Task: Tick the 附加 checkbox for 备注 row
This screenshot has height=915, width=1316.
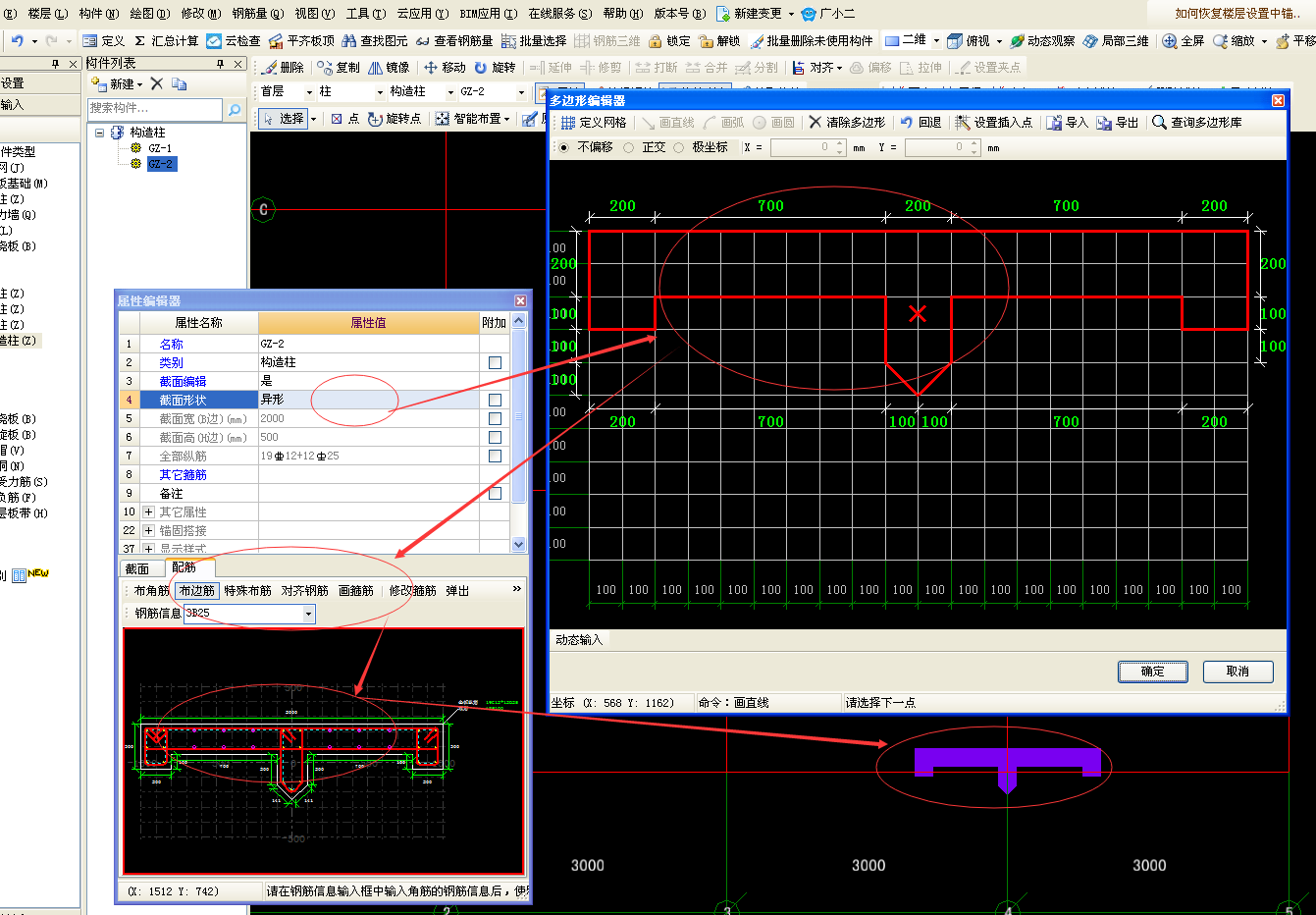Action: [x=495, y=493]
